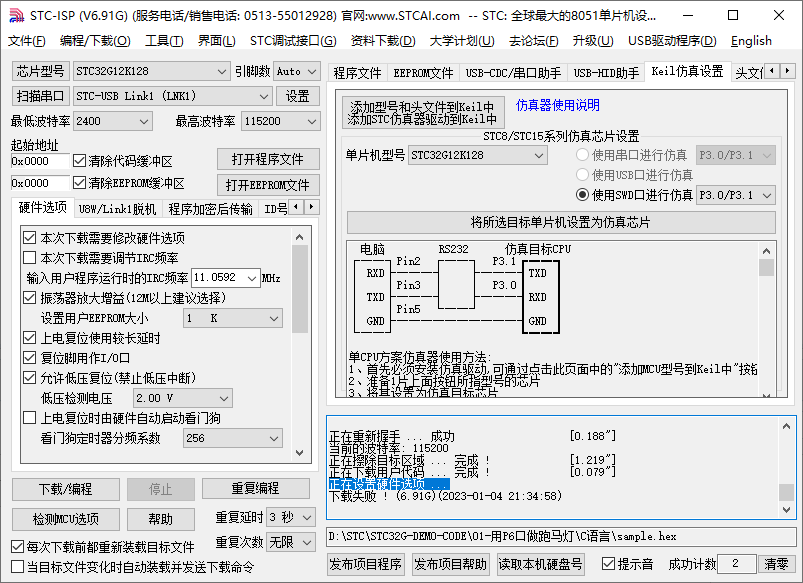Toggle 上电复位使用较长延时 checkbox

[x=30, y=338]
